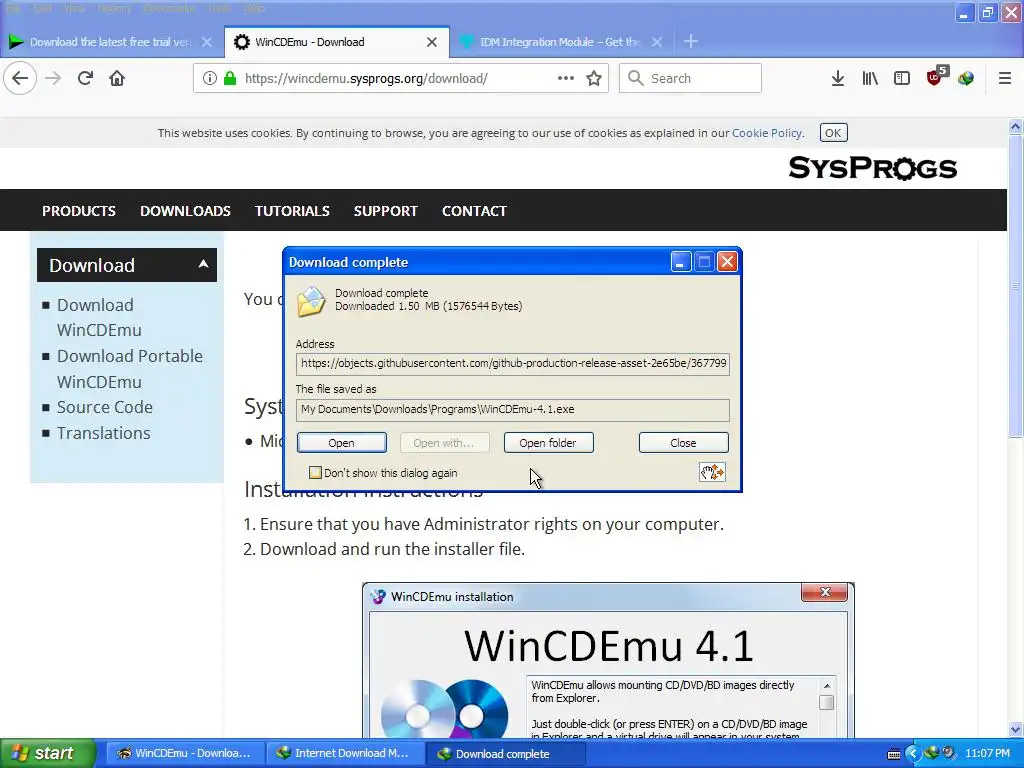This screenshot has height=768, width=1024.
Task: Collapse the Download sidebar section
Action: click(203, 264)
